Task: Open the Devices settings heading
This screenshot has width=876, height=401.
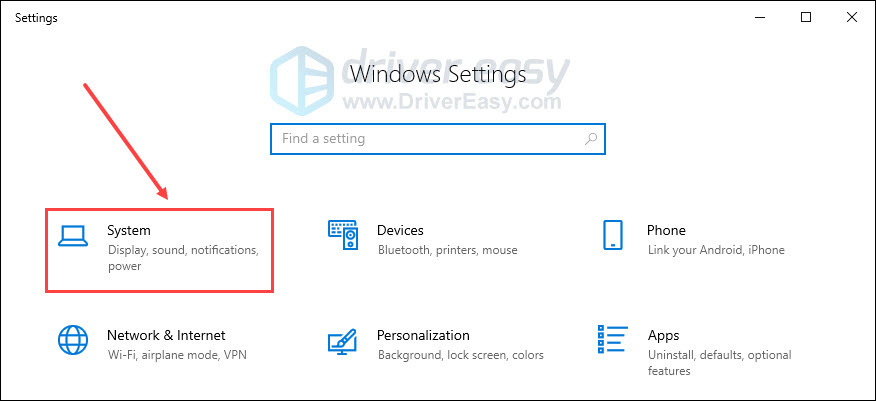Action: [x=400, y=231]
